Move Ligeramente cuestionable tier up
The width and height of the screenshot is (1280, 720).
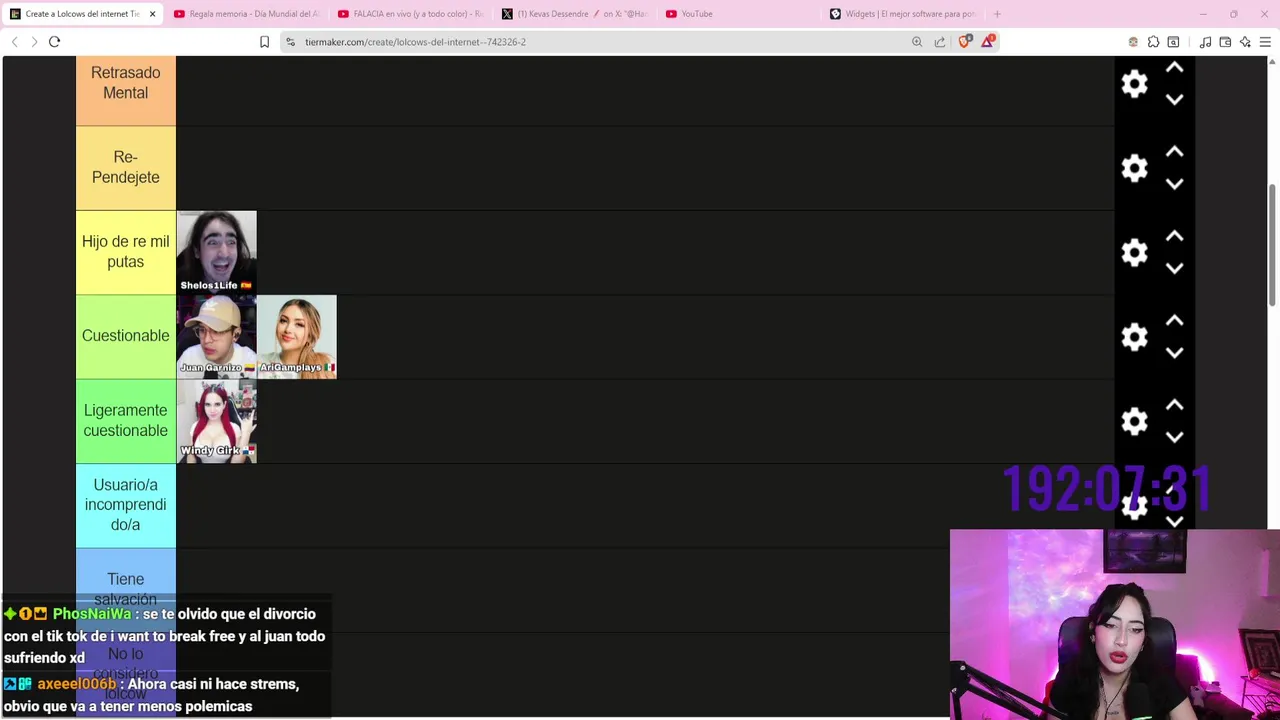1175,405
